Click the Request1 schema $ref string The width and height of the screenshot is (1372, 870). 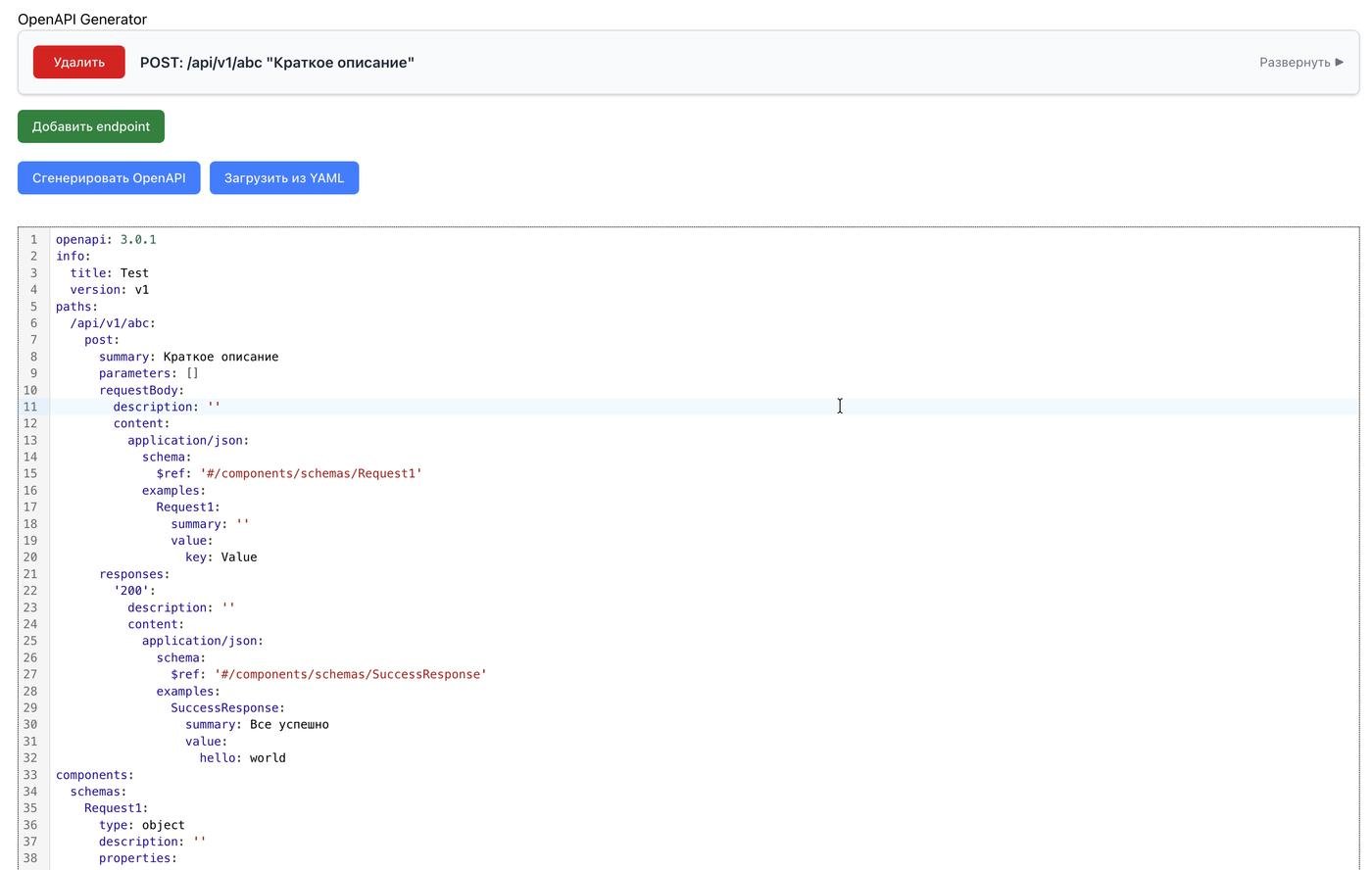(x=311, y=473)
